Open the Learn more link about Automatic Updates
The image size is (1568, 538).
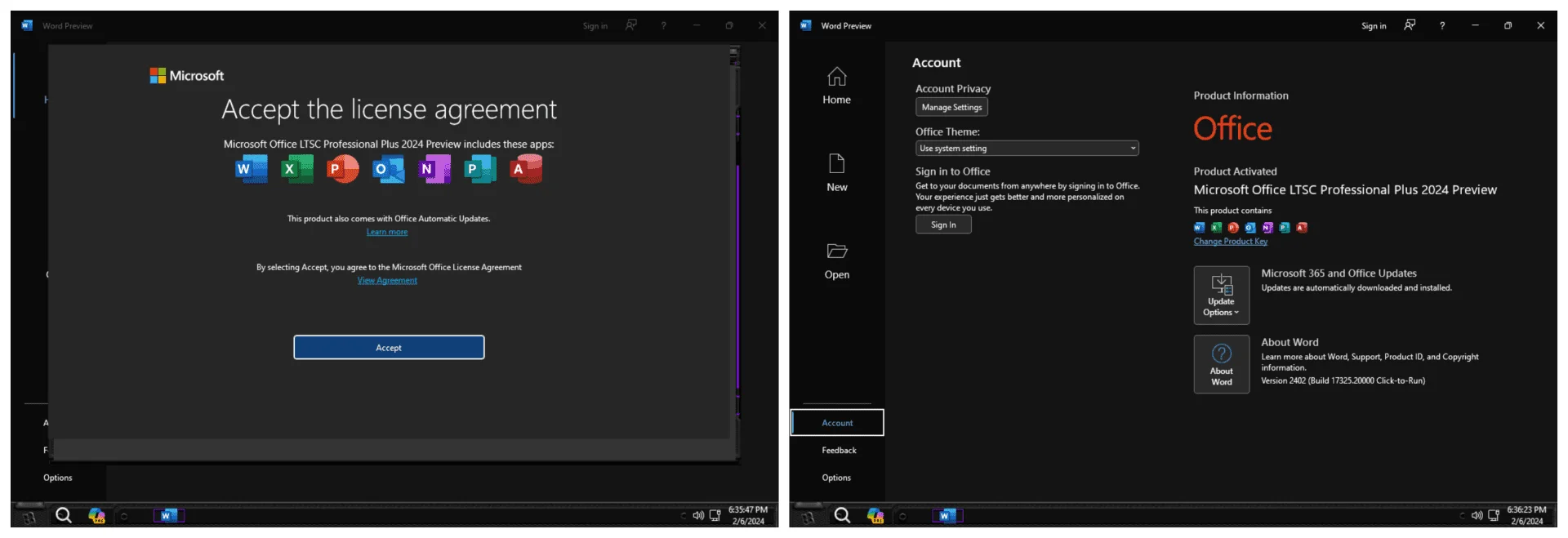pos(387,232)
